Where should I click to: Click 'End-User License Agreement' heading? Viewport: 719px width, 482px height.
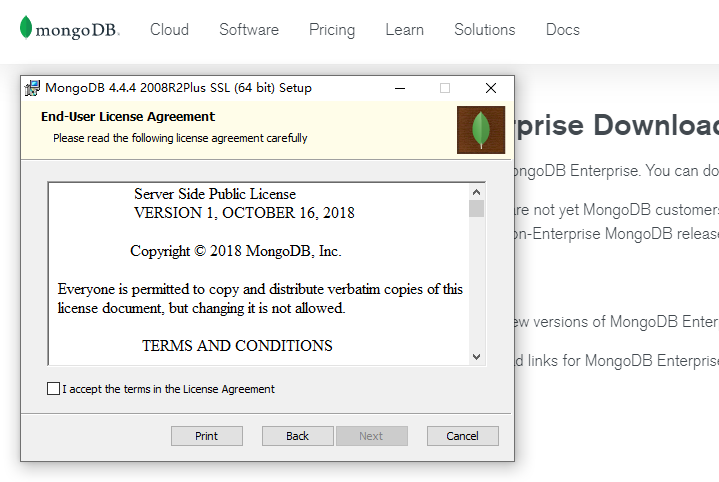pos(128,116)
